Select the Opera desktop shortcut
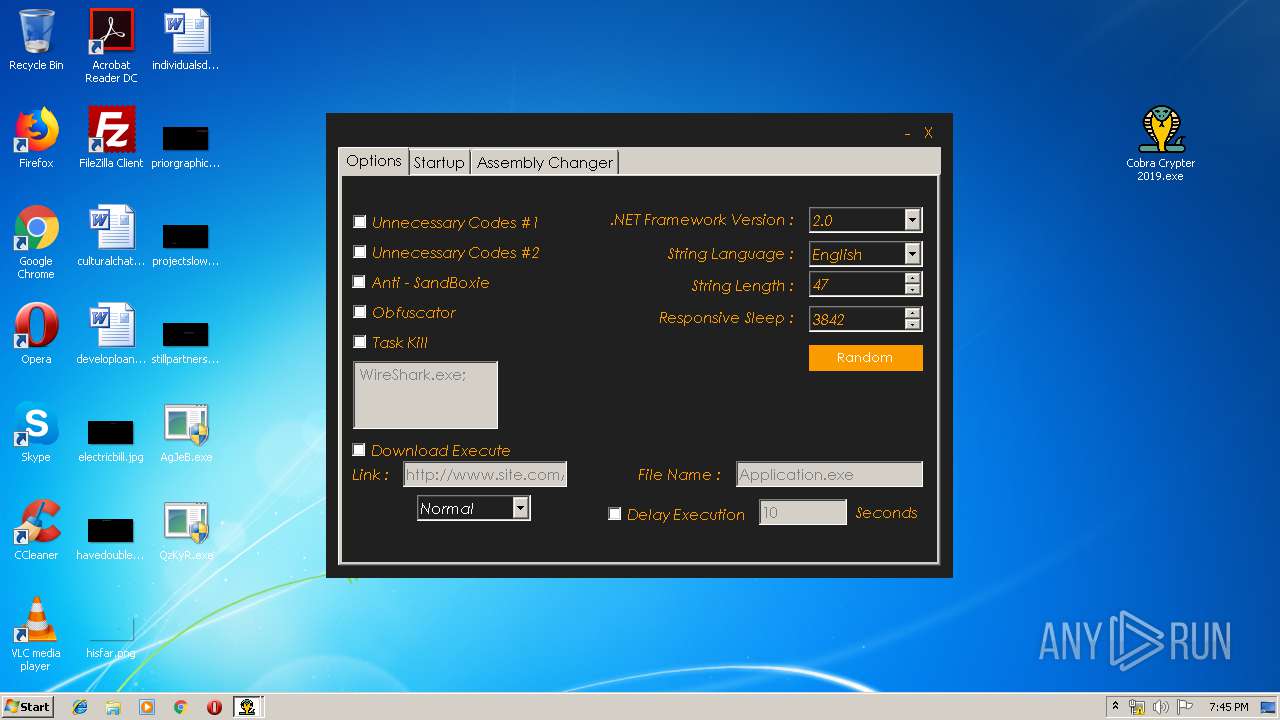 point(36,334)
